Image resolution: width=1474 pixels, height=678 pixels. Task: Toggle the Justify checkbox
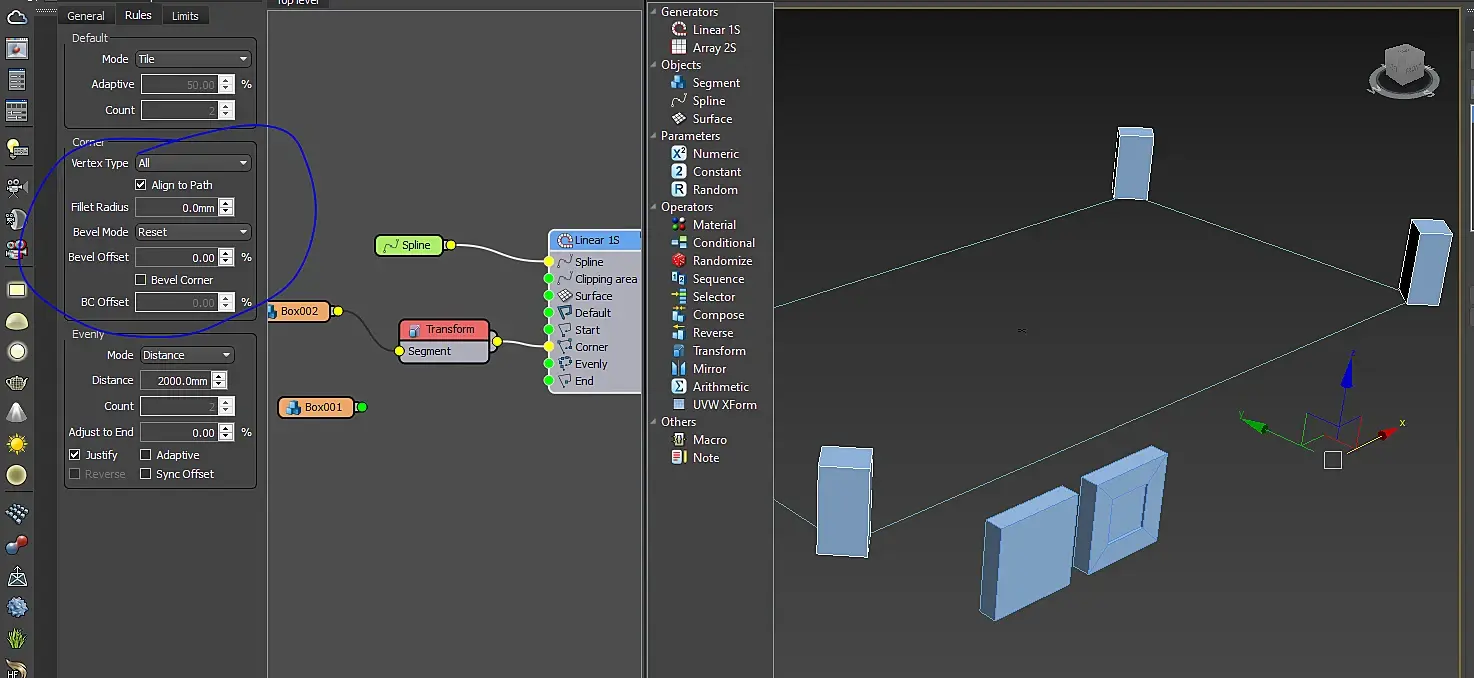click(75, 455)
